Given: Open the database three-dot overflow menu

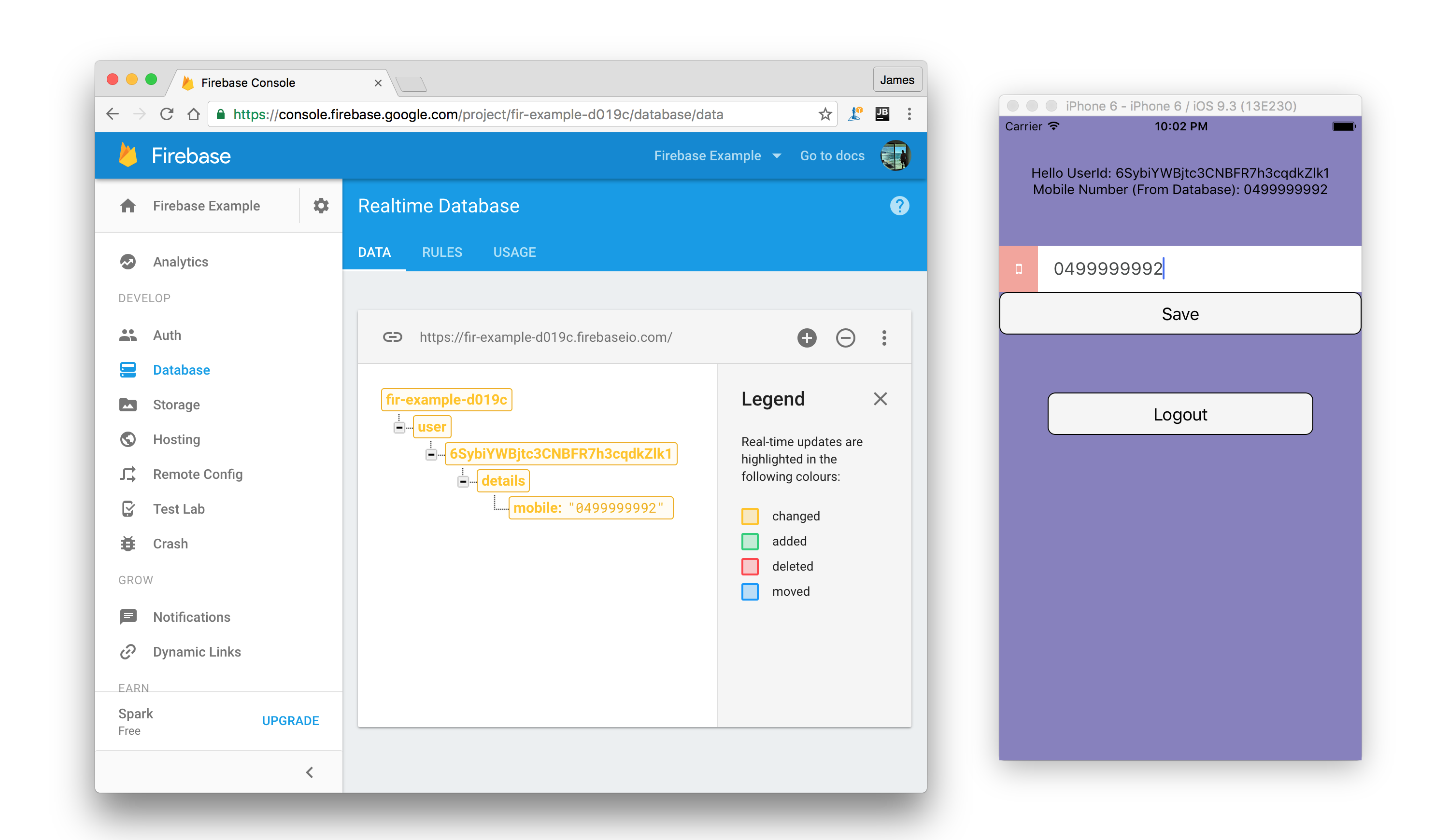Looking at the screenshot, I should tap(884, 337).
